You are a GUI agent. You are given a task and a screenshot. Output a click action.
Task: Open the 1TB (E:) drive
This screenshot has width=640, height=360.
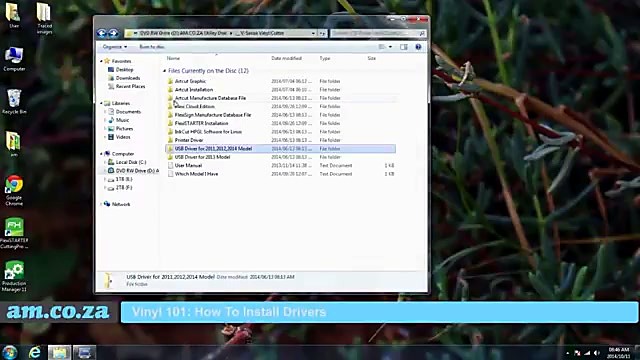[x=124, y=179]
